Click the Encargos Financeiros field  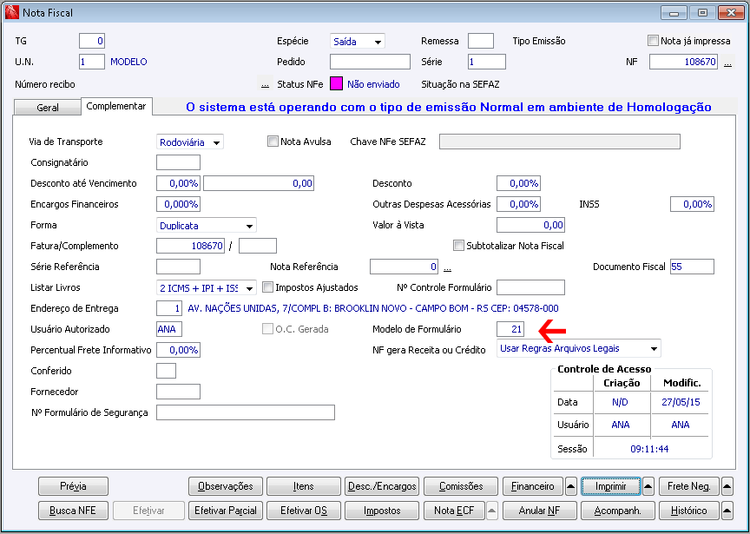(178, 204)
